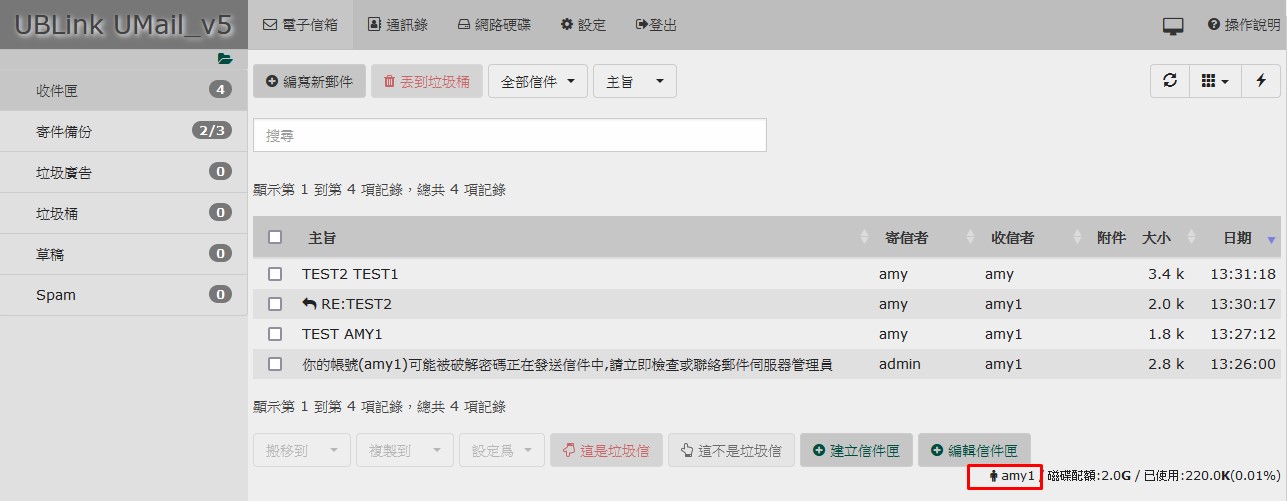This screenshot has width=1287, height=501.
Task: Select the RE:TEST2 mail checkbox
Action: (x=275, y=304)
